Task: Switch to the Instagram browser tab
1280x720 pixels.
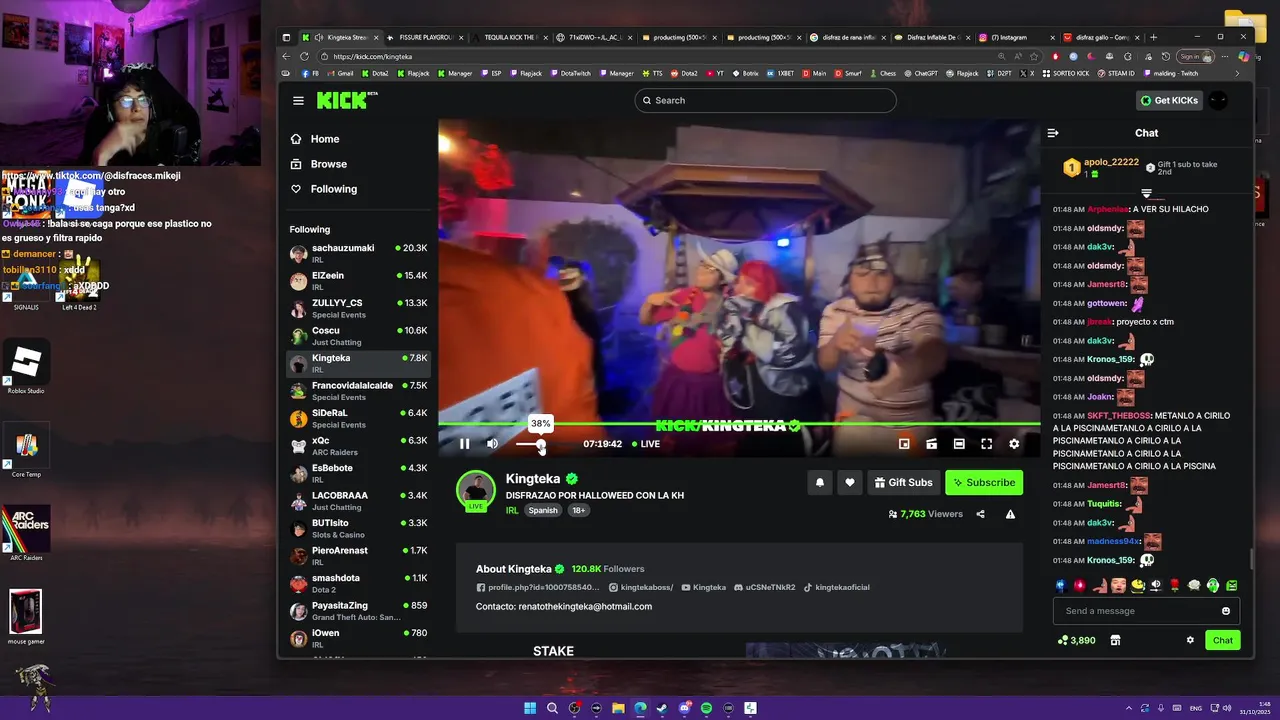Action: click(1015, 37)
